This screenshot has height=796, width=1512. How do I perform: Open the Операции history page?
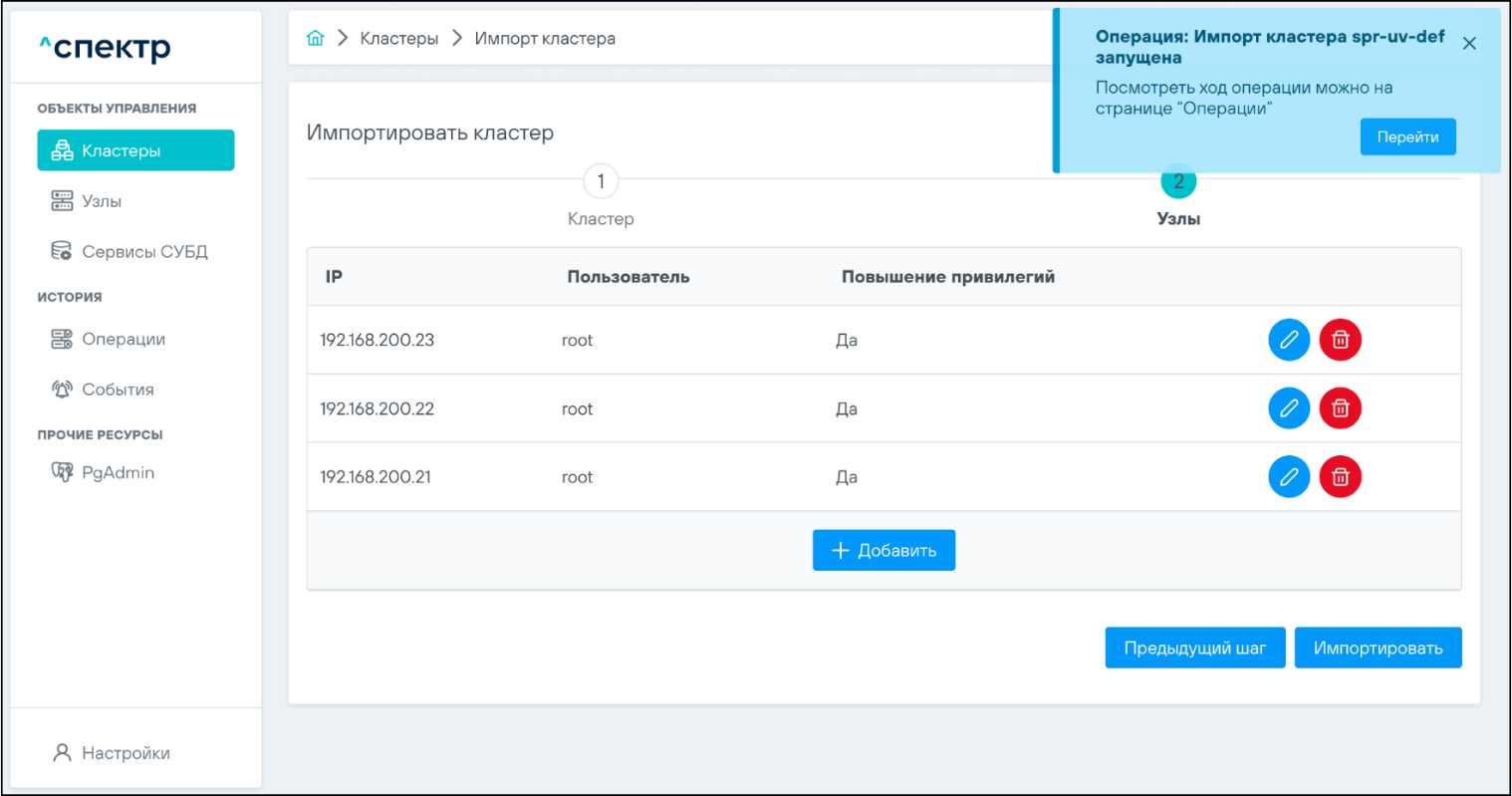[123, 340]
